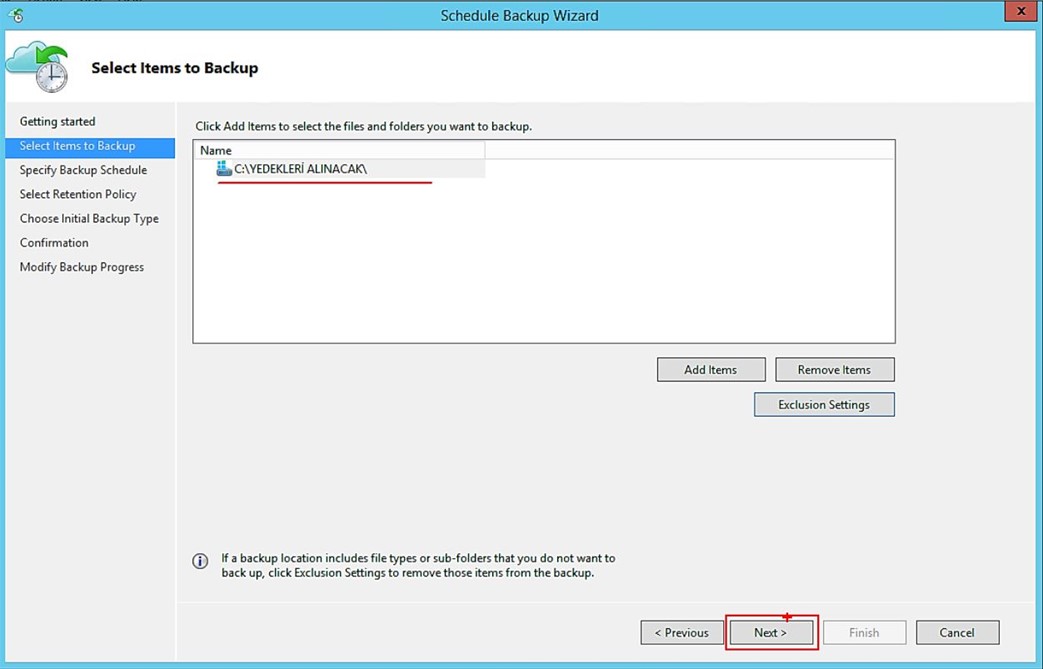Open Modify Backup Progress step
This screenshot has width=1043, height=669.
[x=82, y=267]
